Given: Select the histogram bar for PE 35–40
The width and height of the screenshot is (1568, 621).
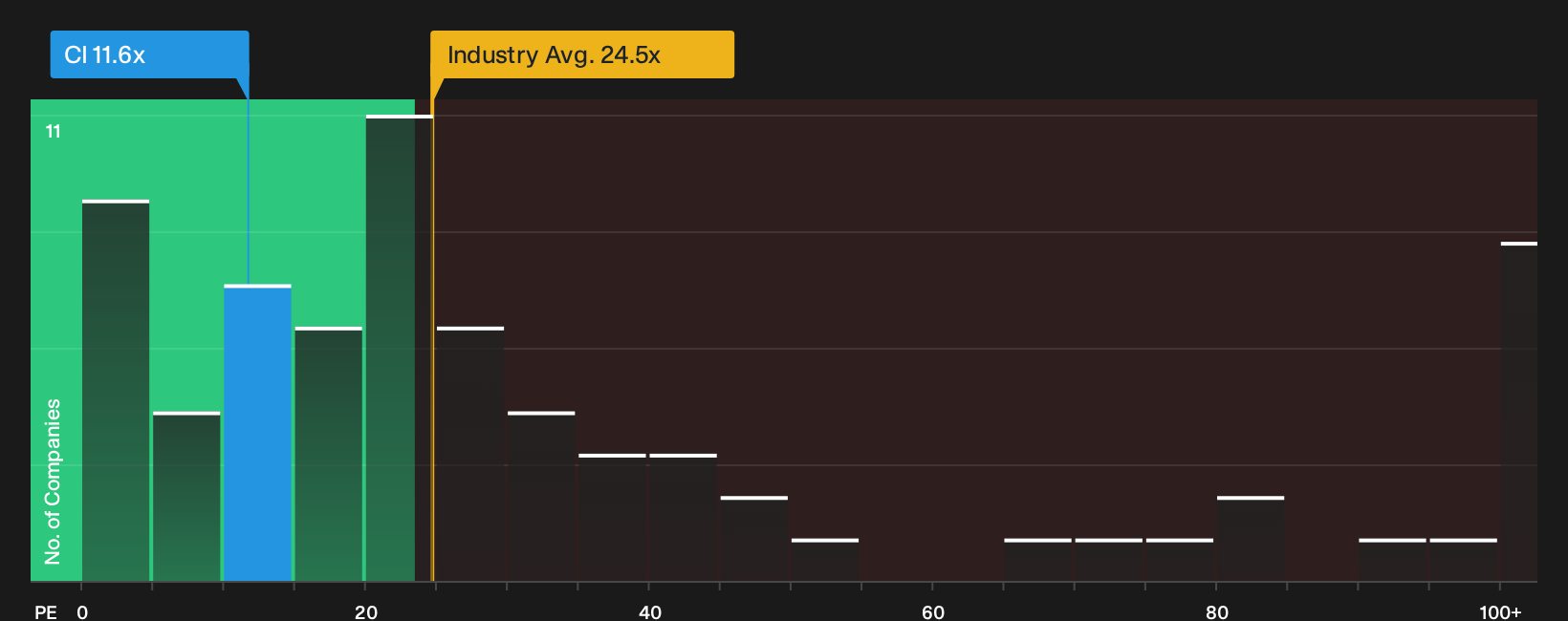Looking at the screenshot, I should 612,518.
